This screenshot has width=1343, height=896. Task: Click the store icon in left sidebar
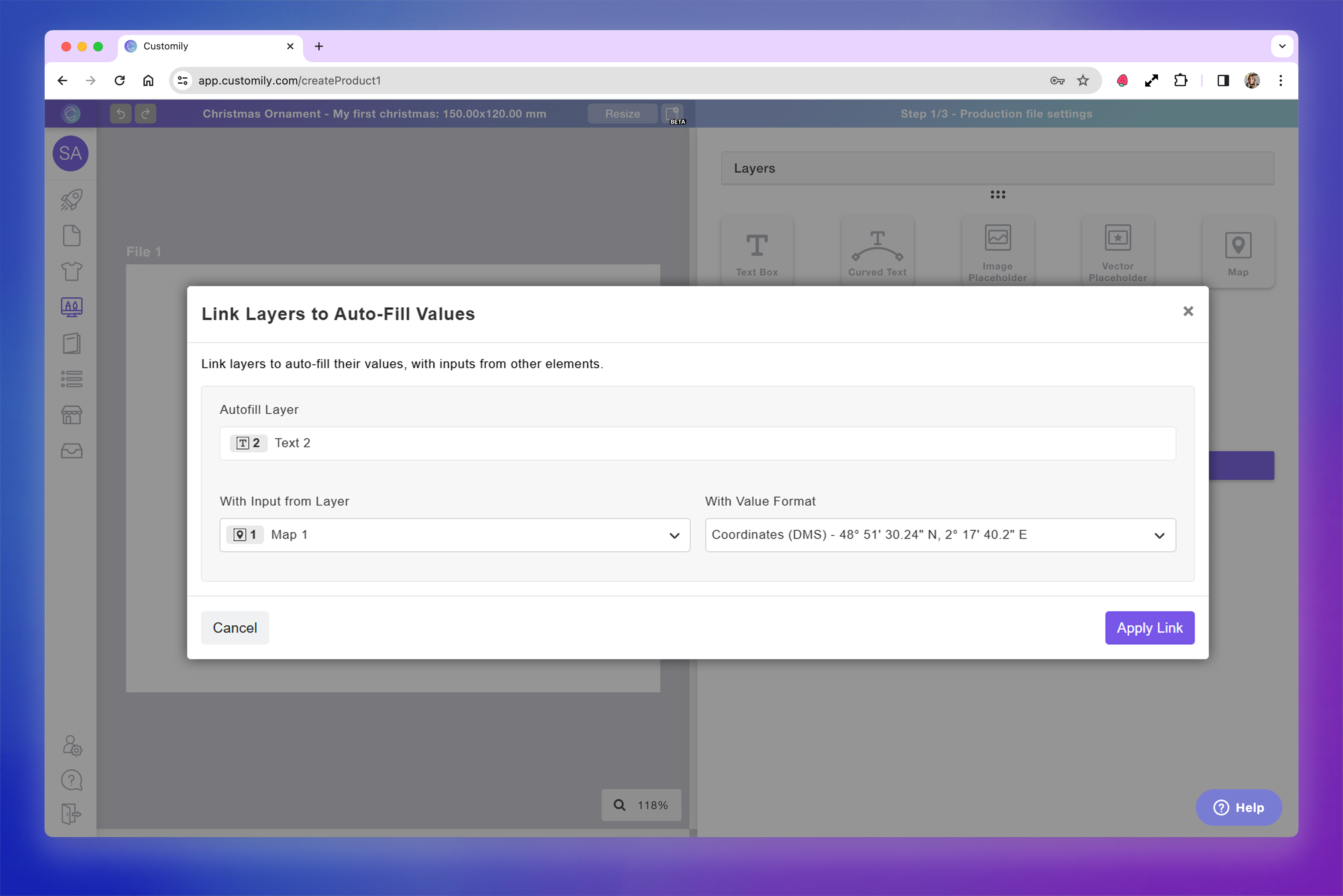[71, 415]
